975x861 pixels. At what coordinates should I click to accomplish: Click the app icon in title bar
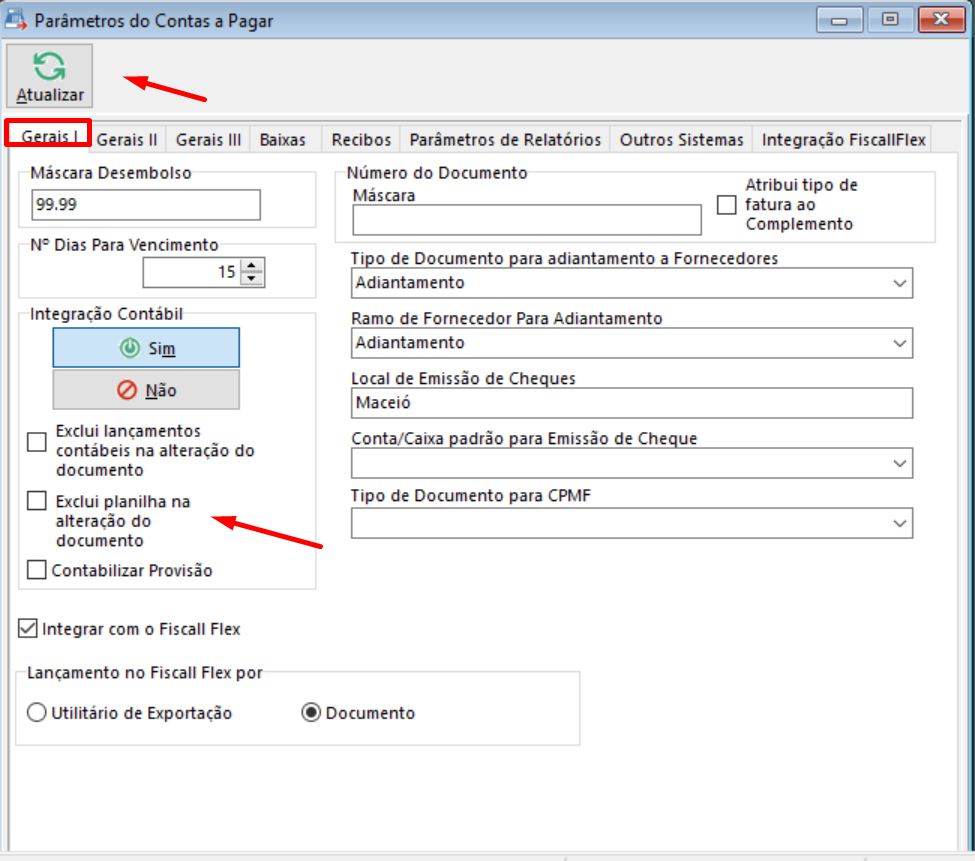(x=16, y=19)
